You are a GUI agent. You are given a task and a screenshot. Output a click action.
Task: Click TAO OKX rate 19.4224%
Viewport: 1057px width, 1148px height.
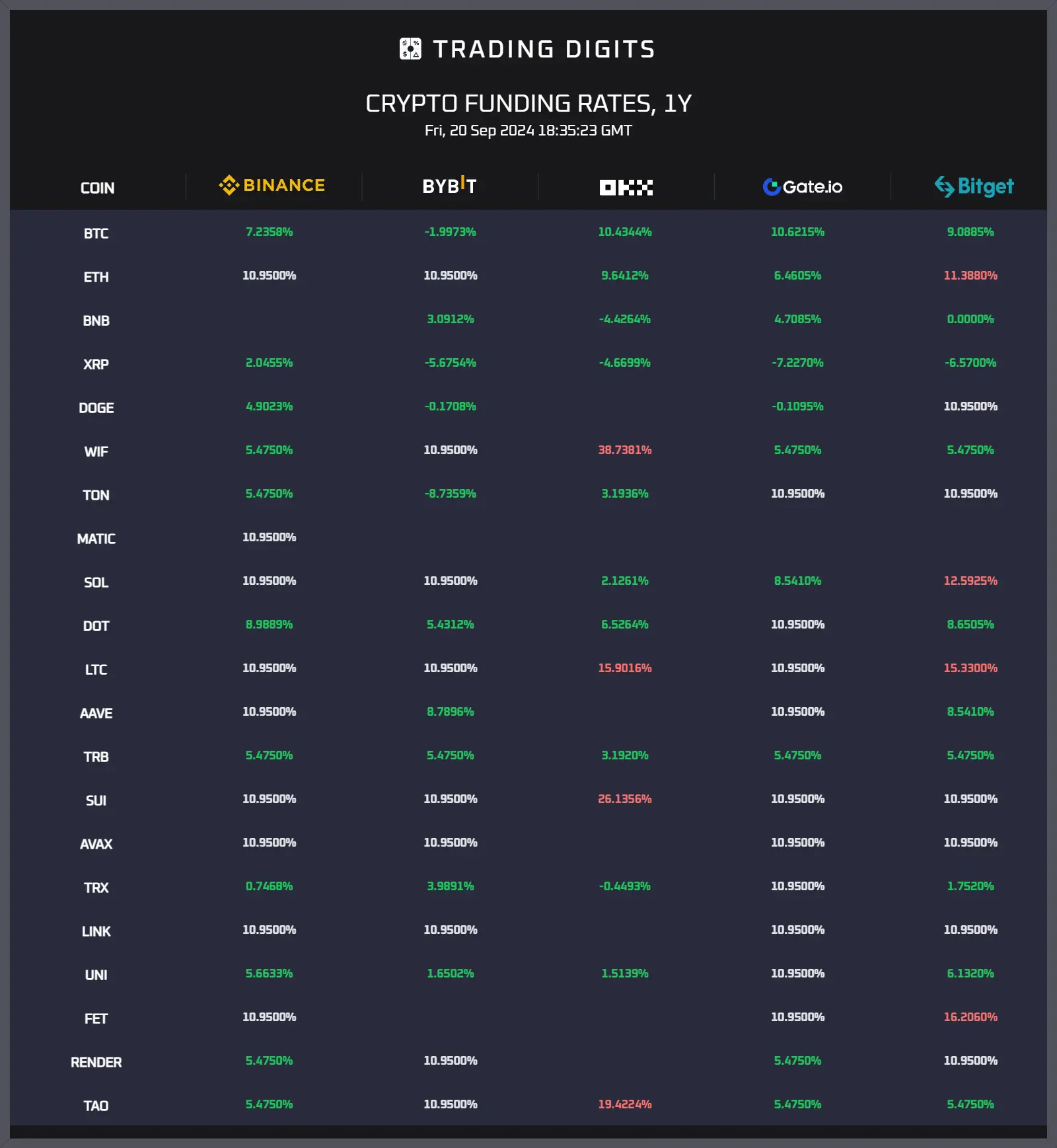point(624,1104)
